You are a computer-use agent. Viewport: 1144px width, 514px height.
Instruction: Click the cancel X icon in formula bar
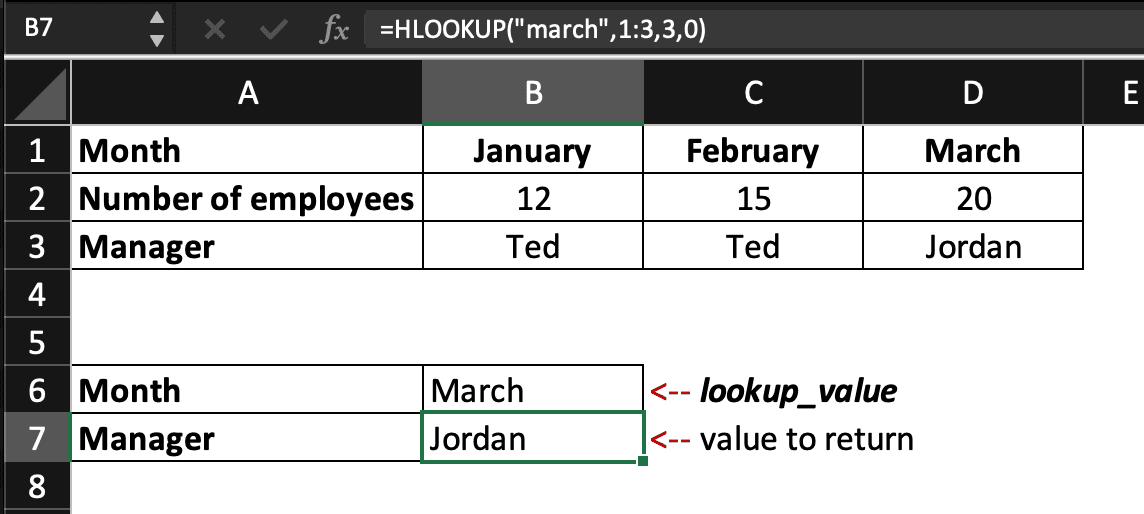[x=213, y=30]
